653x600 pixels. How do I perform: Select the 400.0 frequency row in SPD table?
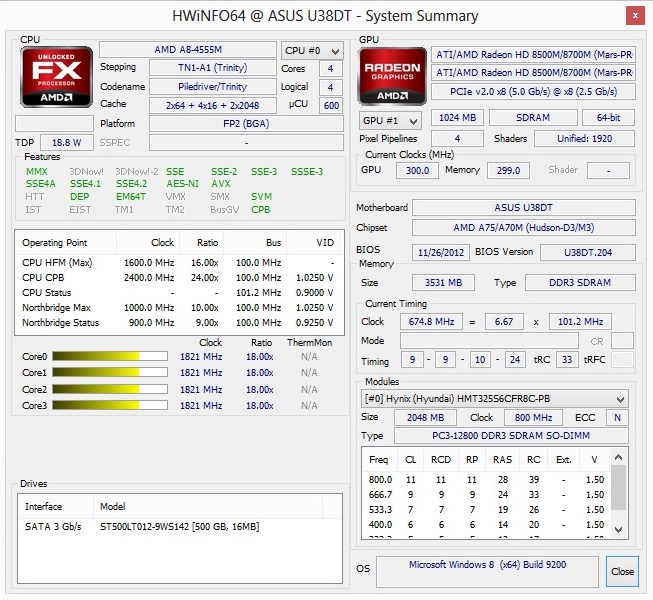[486, 525]
